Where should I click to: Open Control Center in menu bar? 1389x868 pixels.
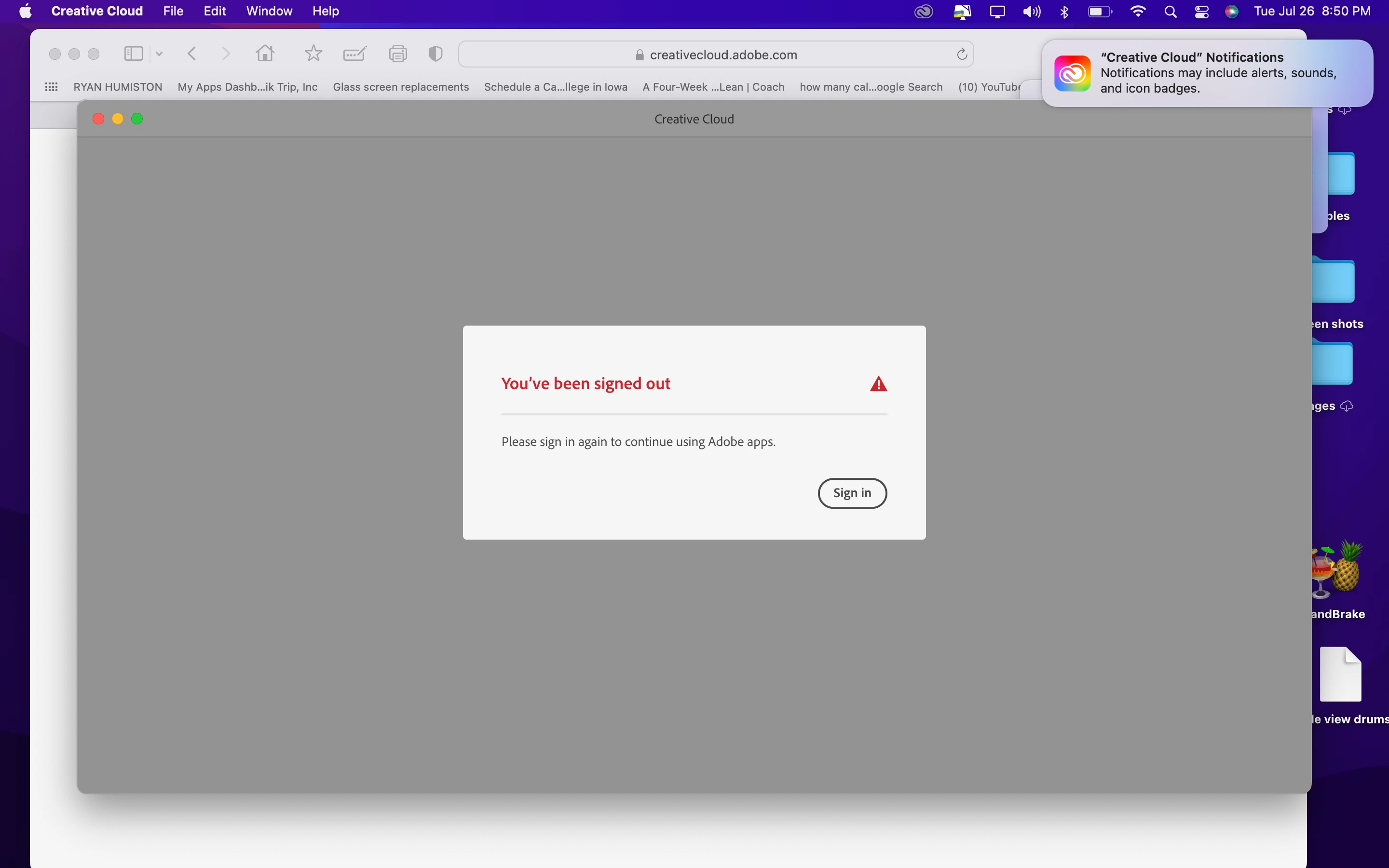(1201, 12)
